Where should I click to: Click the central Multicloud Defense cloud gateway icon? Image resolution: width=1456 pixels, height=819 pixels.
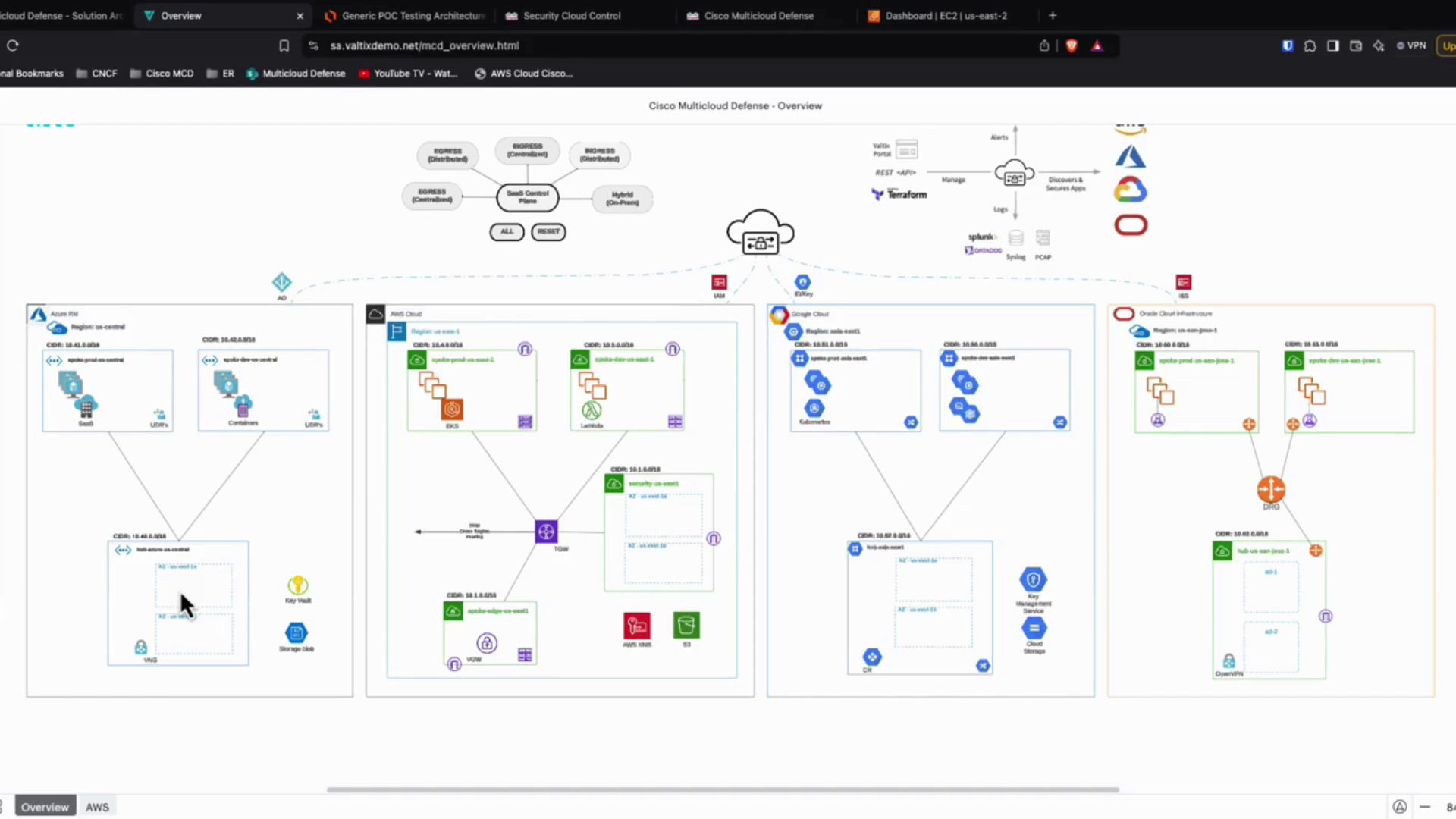click(760, 232)
